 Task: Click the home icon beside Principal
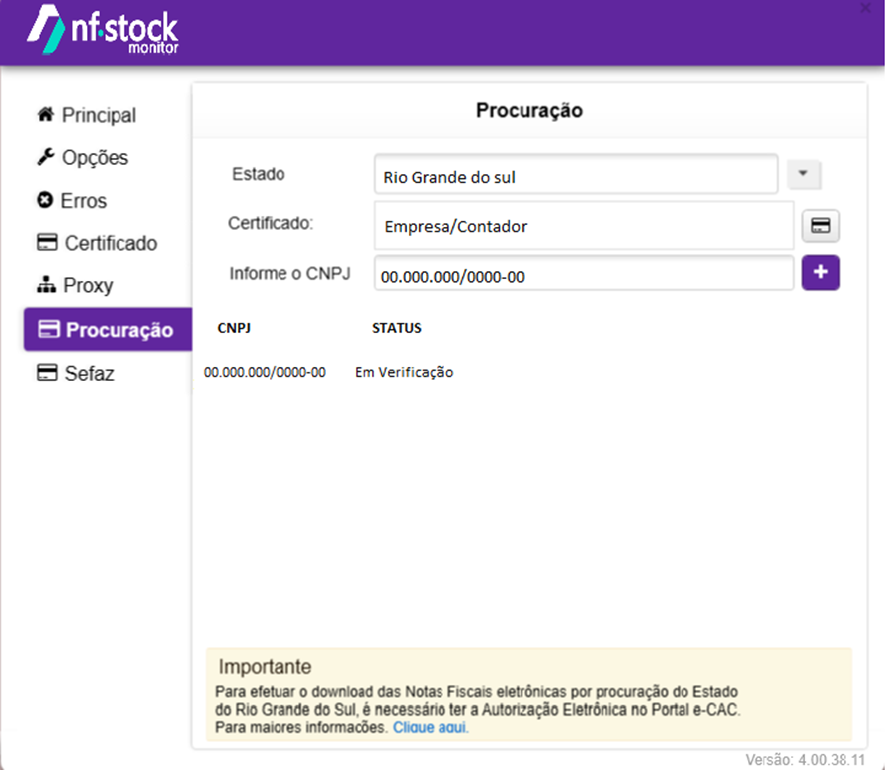click(x=46, y=115)
